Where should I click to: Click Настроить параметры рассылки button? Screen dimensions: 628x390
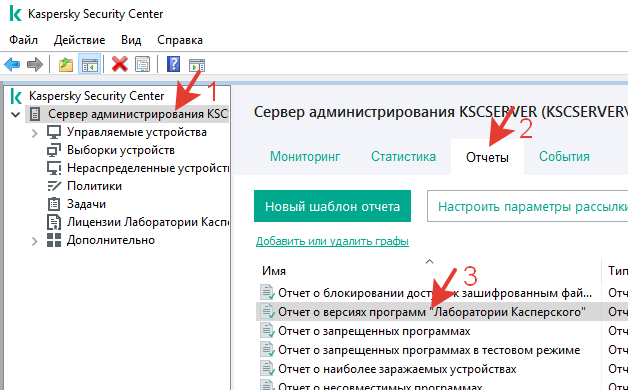(528, 206)
